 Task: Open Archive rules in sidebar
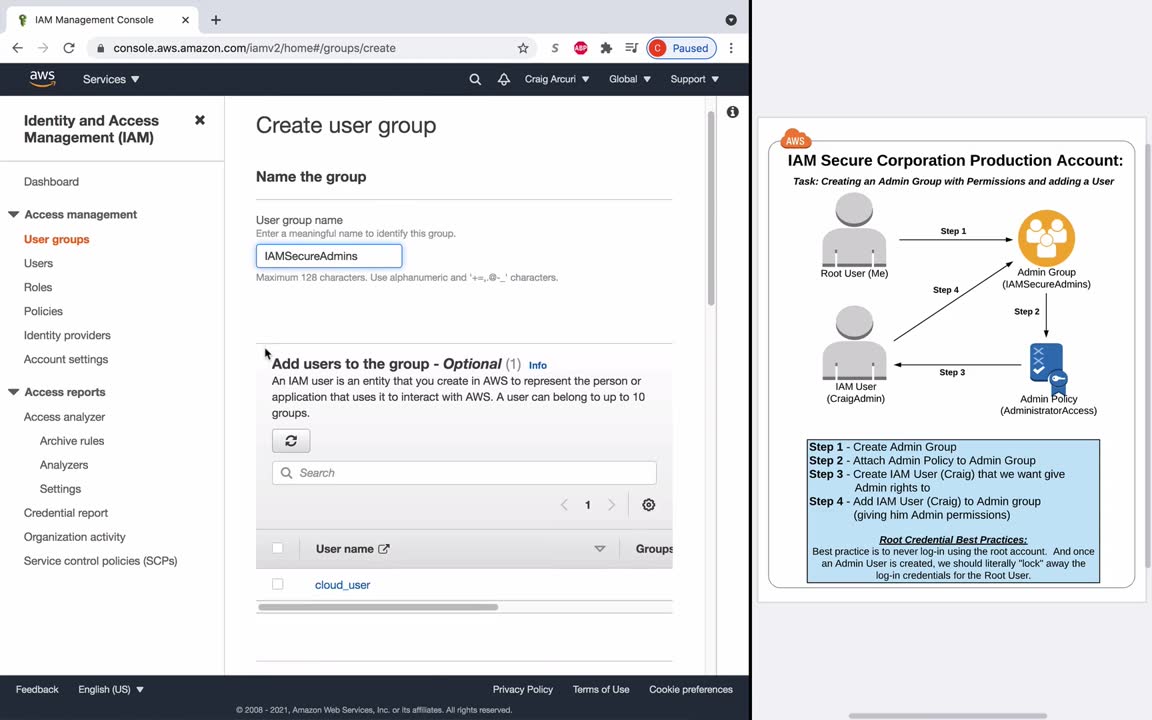pos(72,441)
